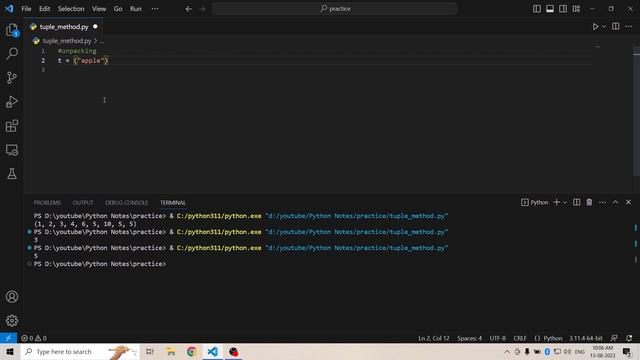Switch to the TERMINAL panel tab

click(173, 202)
